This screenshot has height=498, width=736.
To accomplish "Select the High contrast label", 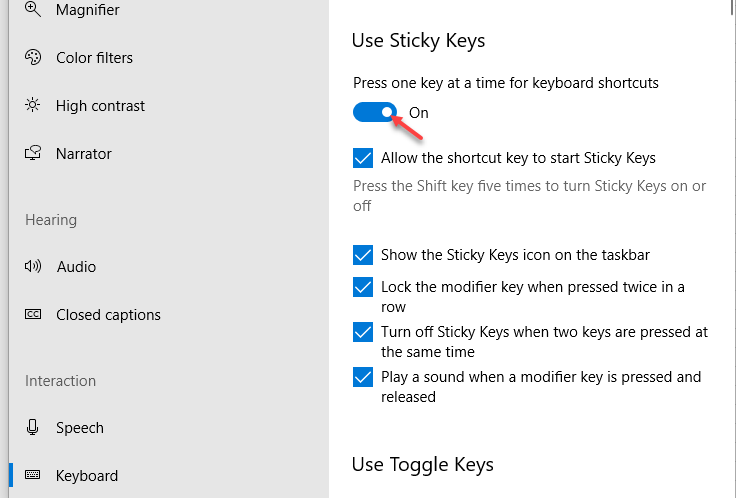I will [x=100, y=106].
